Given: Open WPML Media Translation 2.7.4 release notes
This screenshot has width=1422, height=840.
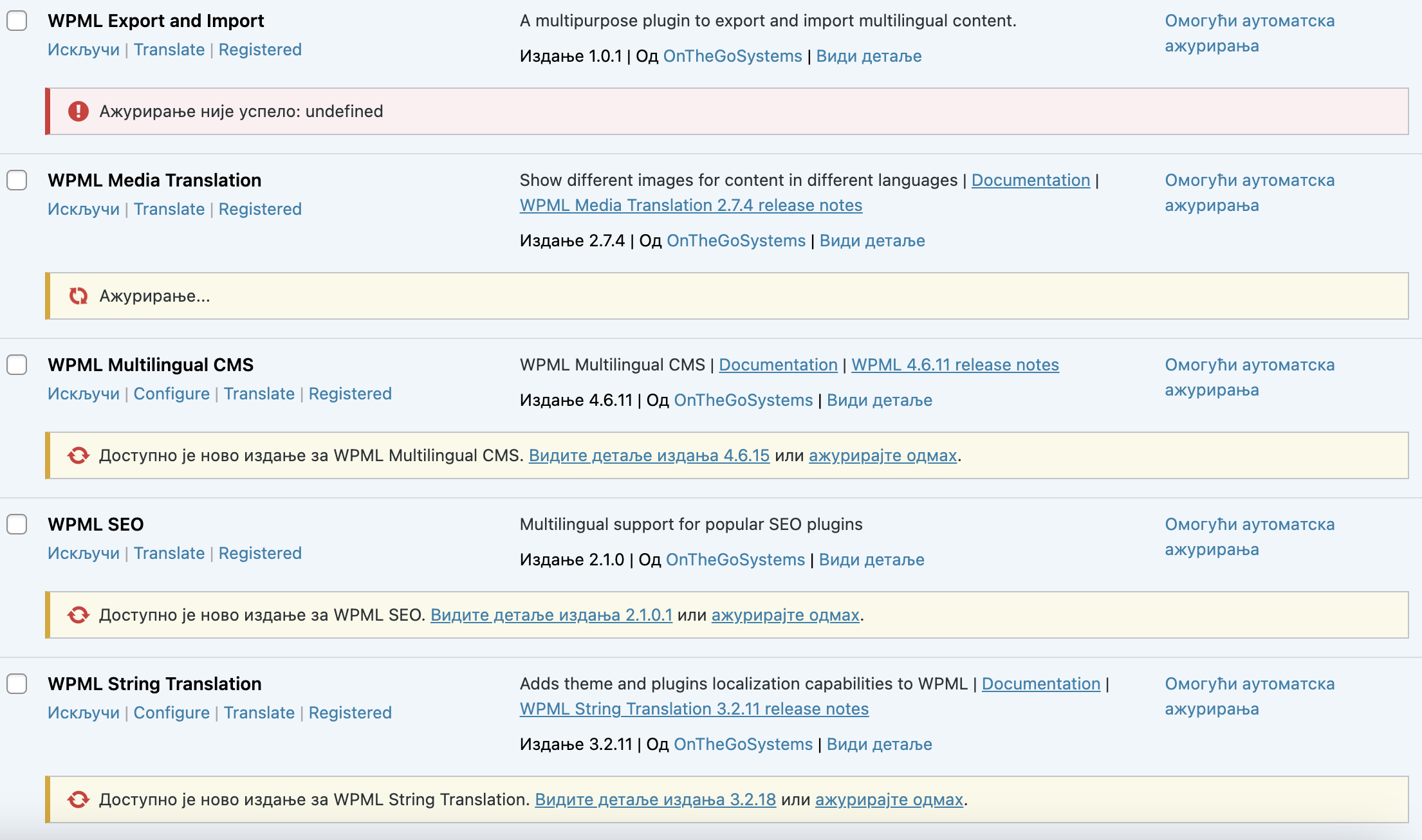Looking at the screenshot, I should (x=691, y=205).
